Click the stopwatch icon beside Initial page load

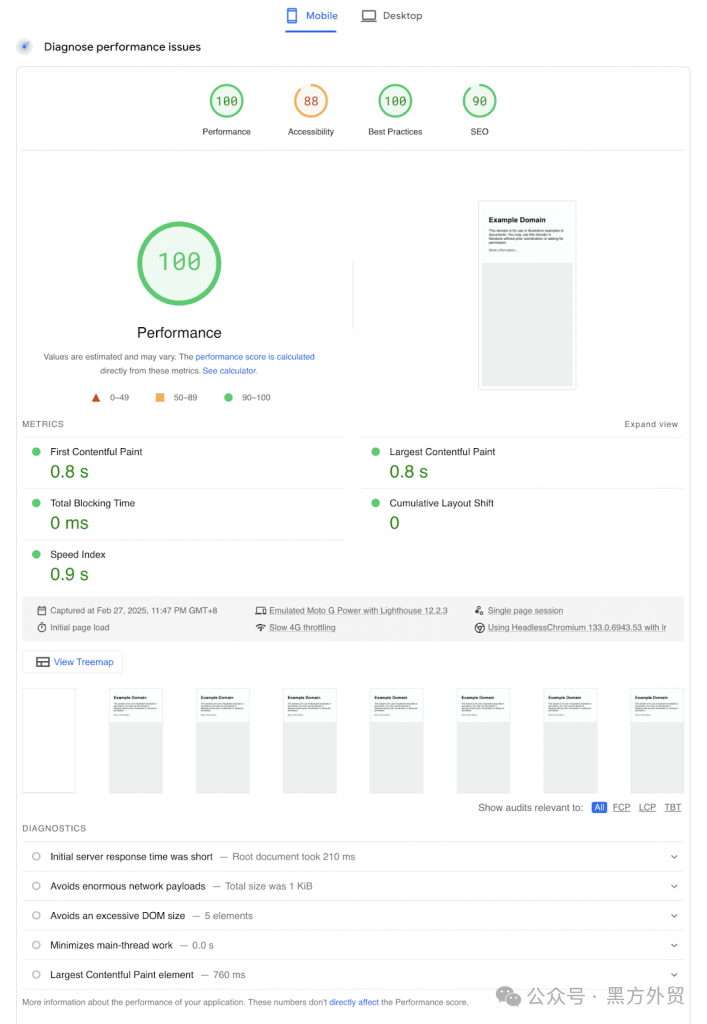(42, 628)
